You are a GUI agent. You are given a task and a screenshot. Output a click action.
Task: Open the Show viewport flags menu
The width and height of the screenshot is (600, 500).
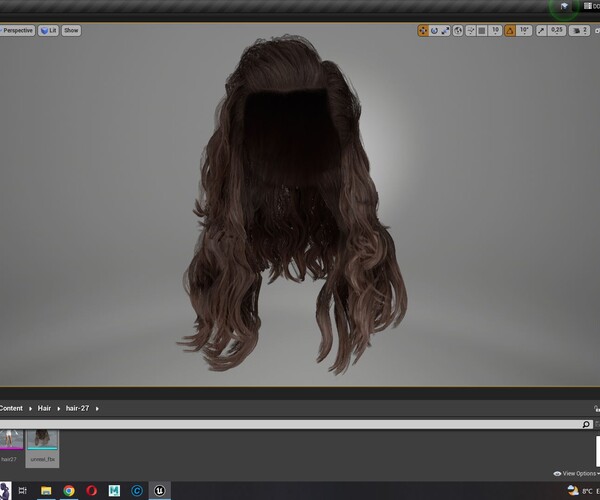click(x=71, y=31)
